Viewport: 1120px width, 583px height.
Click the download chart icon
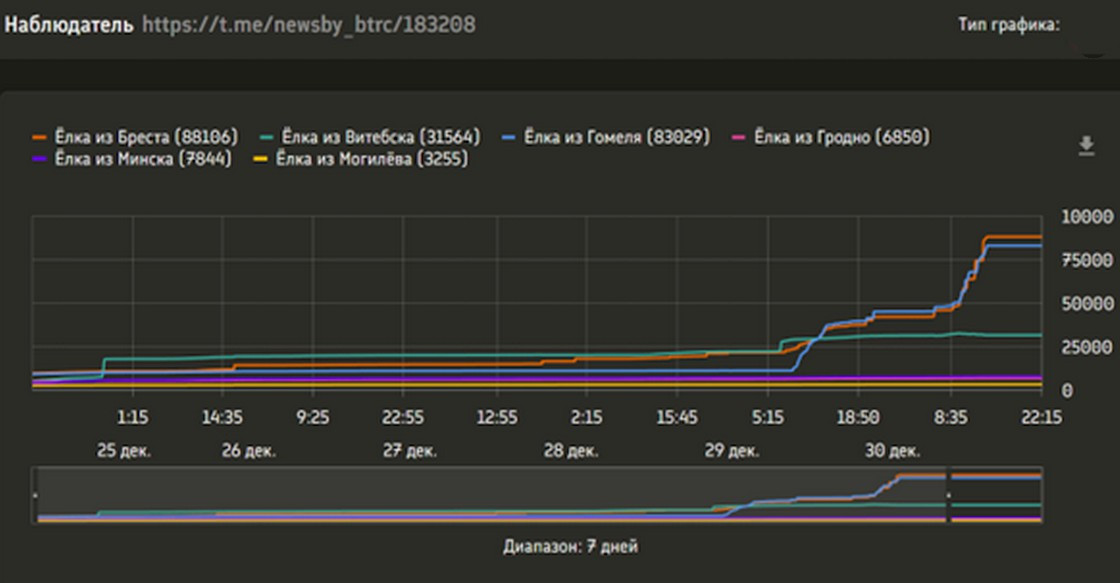pos(1086,146)
